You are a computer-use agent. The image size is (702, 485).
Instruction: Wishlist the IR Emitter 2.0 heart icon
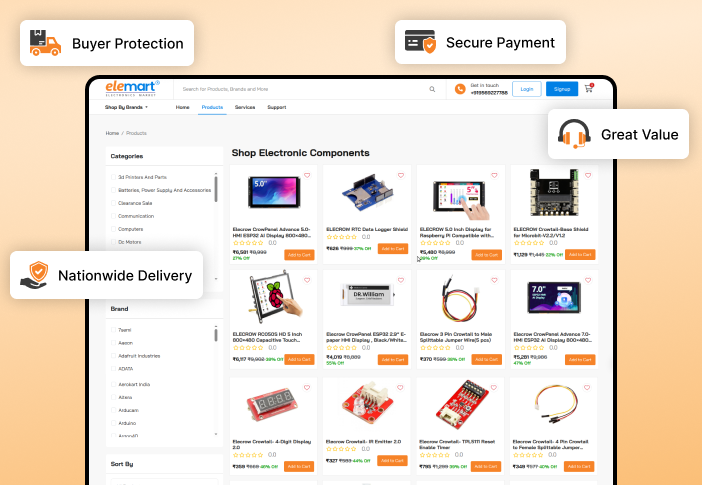400,387
